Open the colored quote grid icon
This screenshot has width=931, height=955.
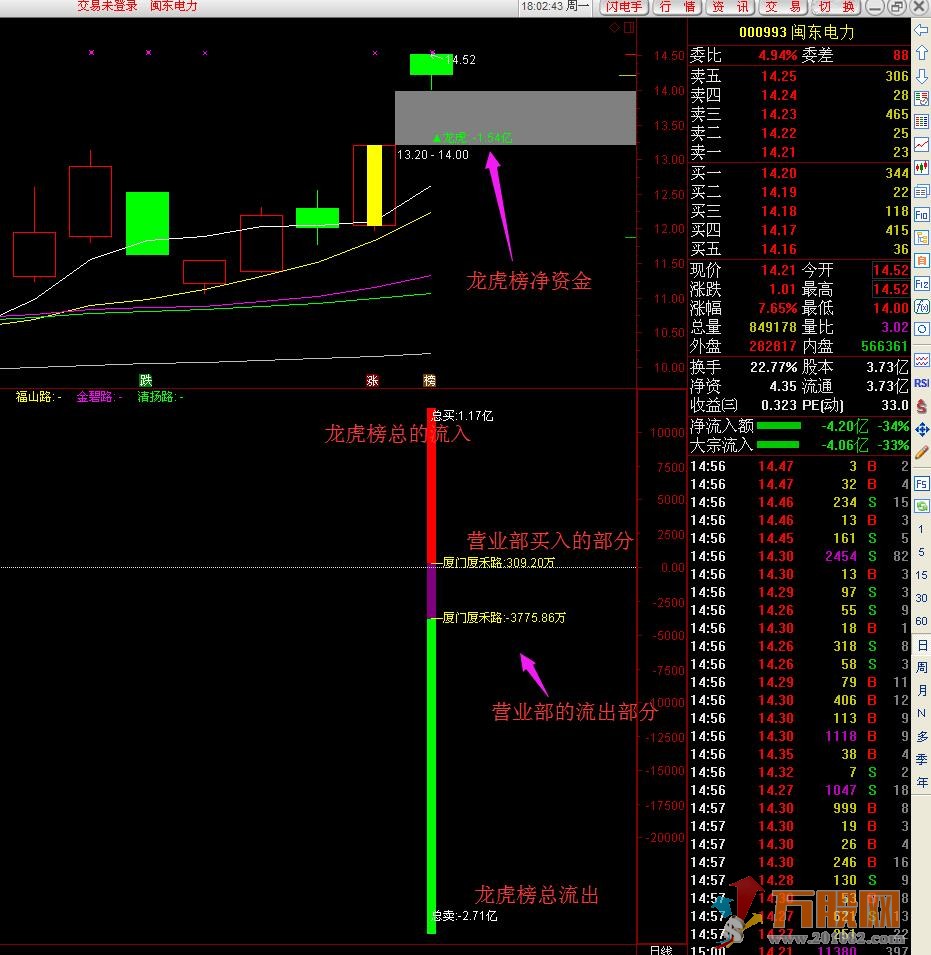coord(921,121)
